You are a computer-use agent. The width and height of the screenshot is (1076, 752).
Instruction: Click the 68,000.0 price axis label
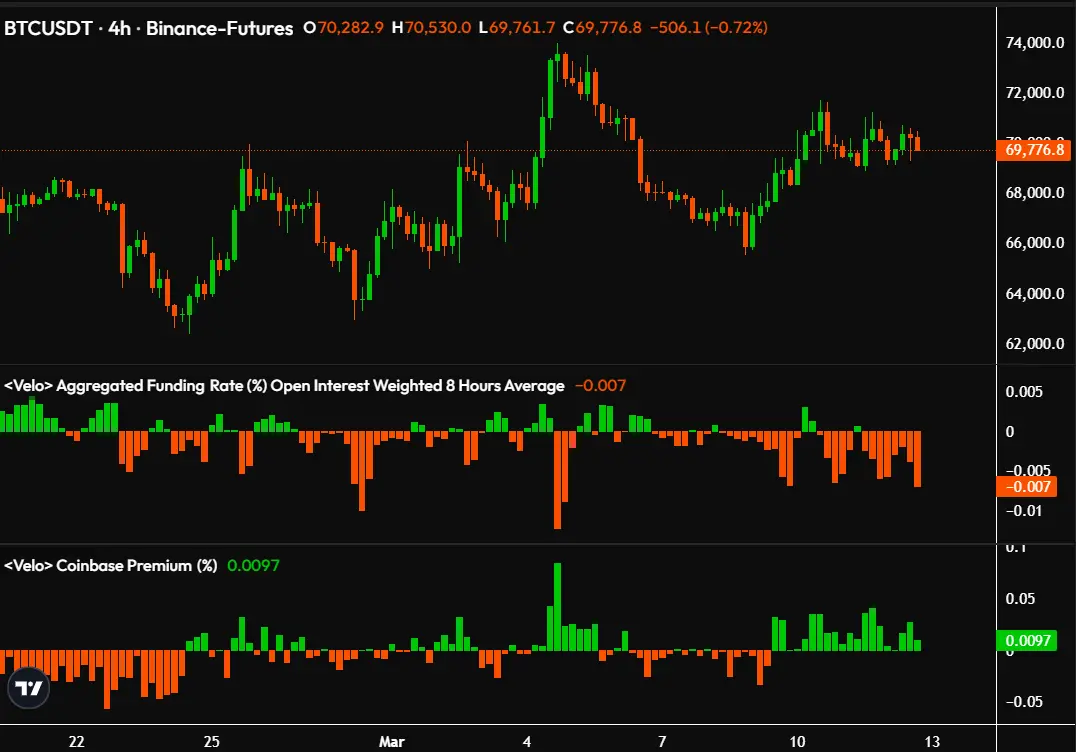tap(1035, 193)
